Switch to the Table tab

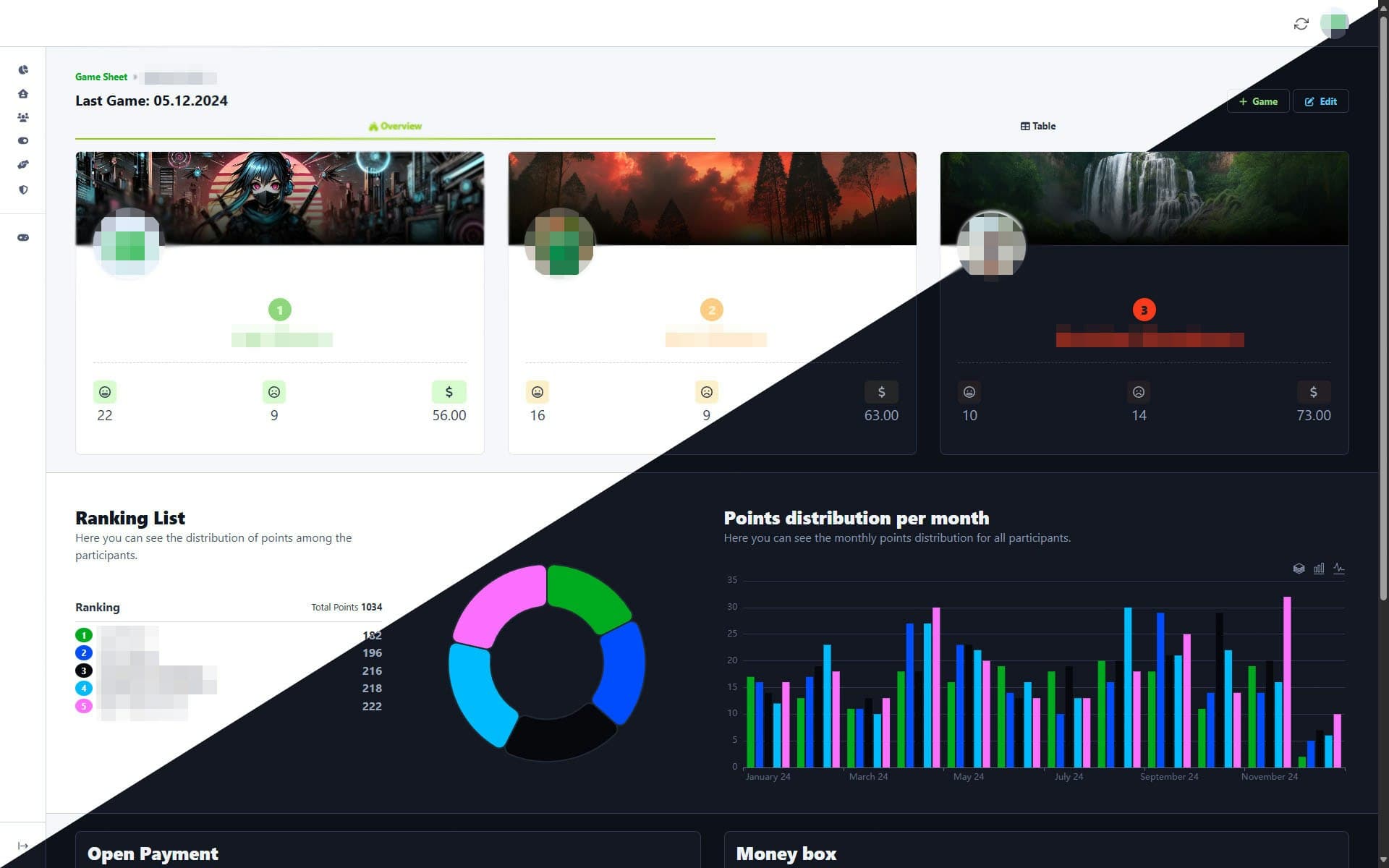(x=1037, y=126)
